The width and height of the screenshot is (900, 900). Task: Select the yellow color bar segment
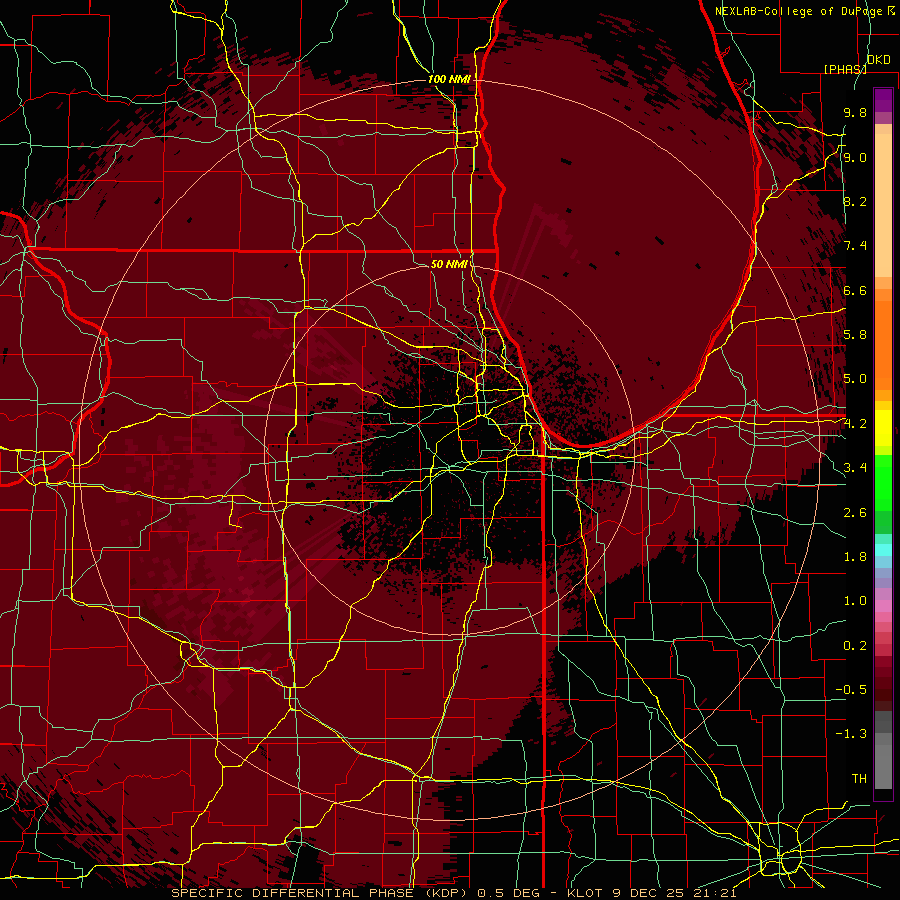click(883, 428)
